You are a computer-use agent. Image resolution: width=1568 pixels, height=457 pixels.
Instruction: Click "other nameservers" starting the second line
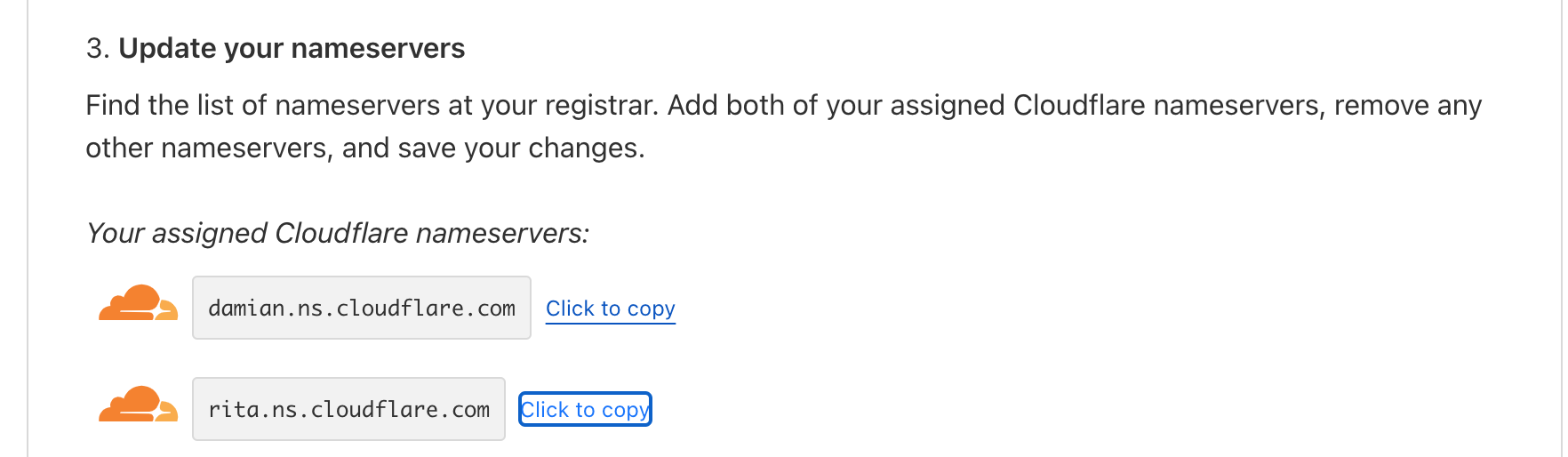[209, 148]
